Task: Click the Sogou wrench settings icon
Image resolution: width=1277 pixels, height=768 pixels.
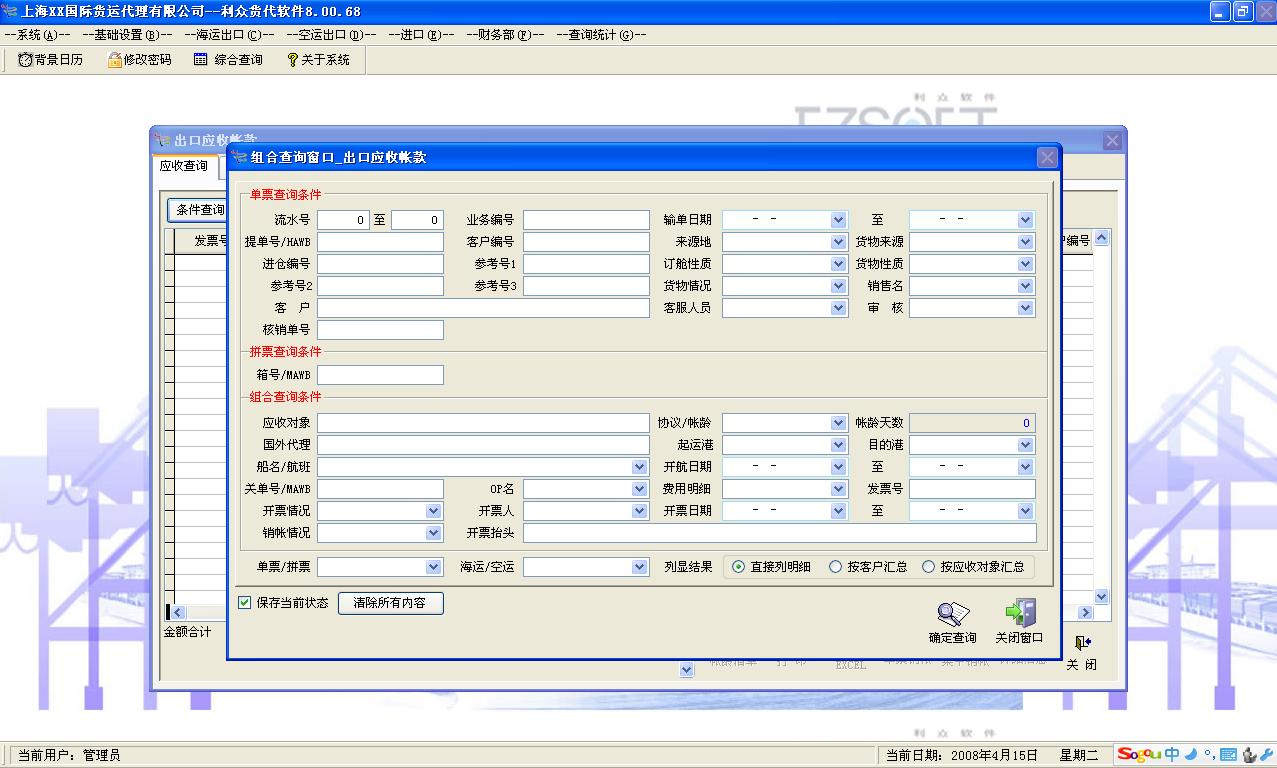Action: (x=1268, y=755)
